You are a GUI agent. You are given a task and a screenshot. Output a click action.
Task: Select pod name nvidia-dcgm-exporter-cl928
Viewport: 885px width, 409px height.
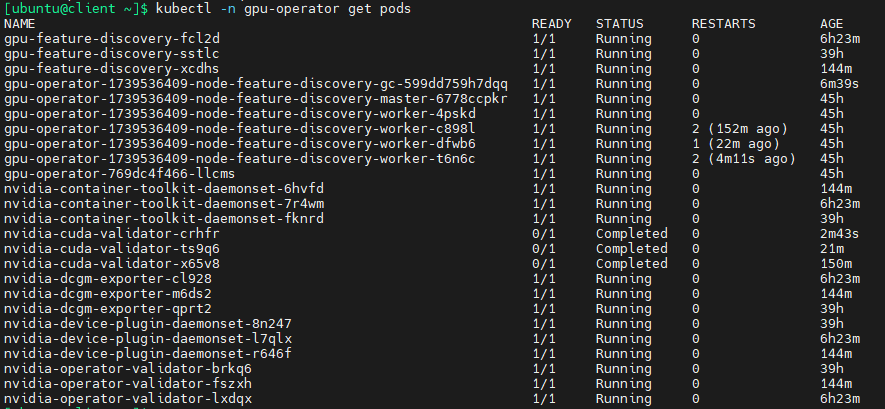pyautogui.click(x=108, y=279)
